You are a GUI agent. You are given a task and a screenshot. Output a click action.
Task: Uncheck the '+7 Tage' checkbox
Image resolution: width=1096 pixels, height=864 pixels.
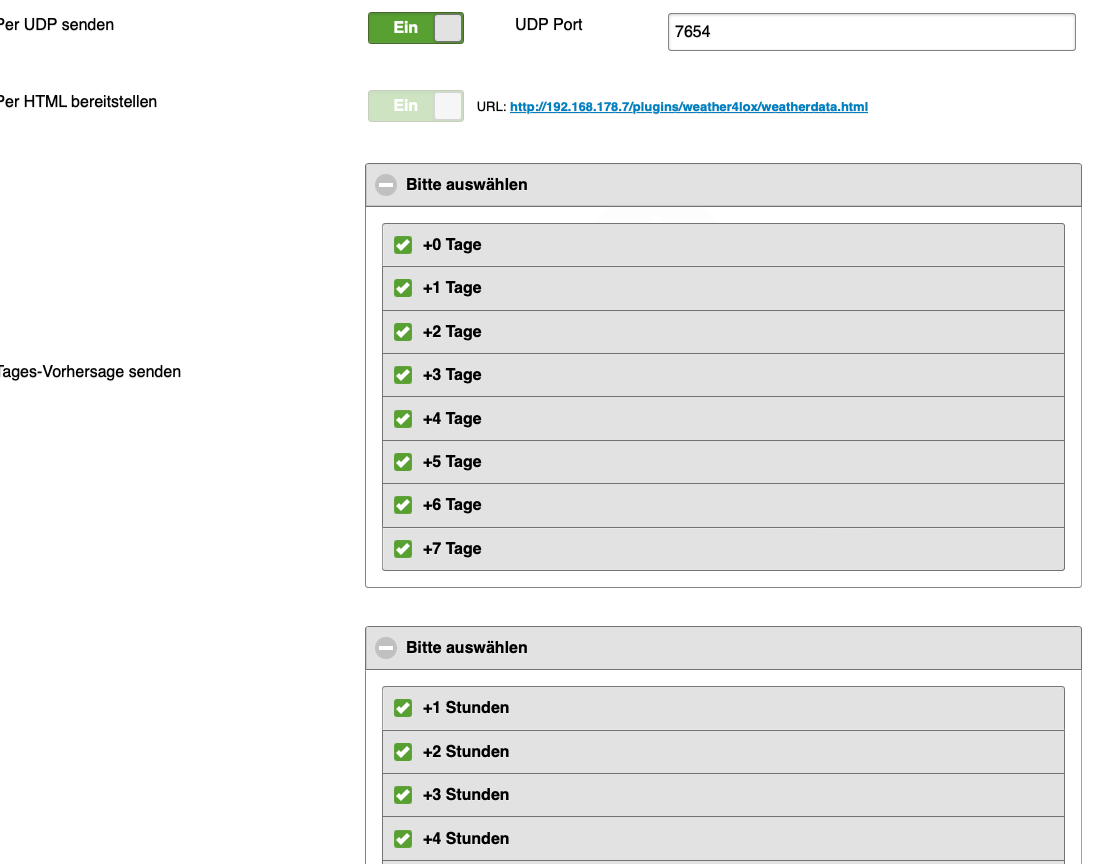403,549
